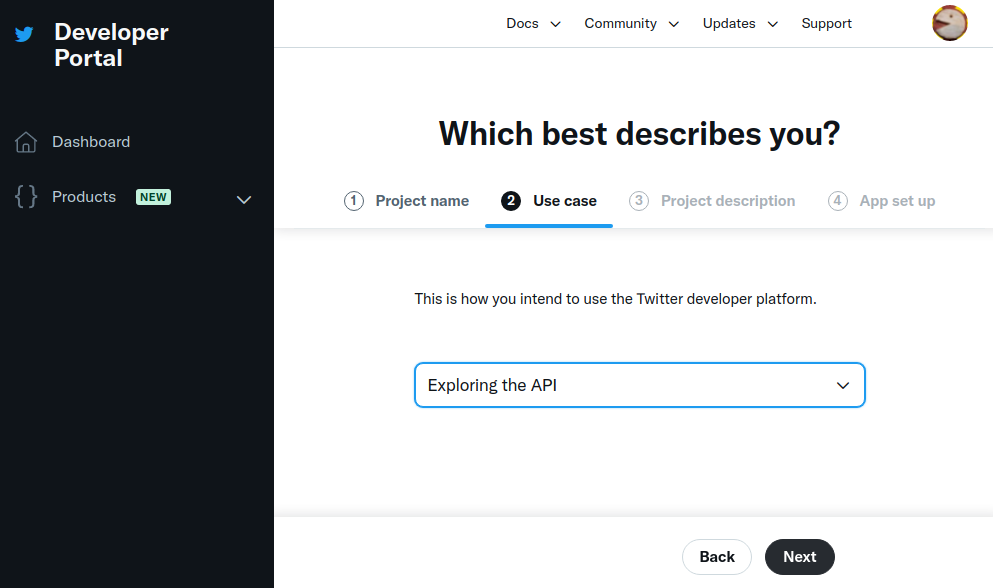Image resolution: width=993 pixels, height=588 pixels.
Task: Open the Dashboard via its home icon
Action: pyautogui.click(x=24, y=141)
